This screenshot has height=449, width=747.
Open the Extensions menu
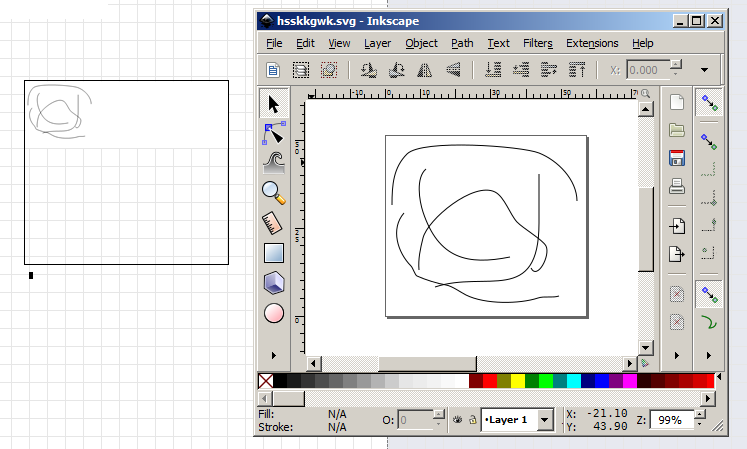592,43
